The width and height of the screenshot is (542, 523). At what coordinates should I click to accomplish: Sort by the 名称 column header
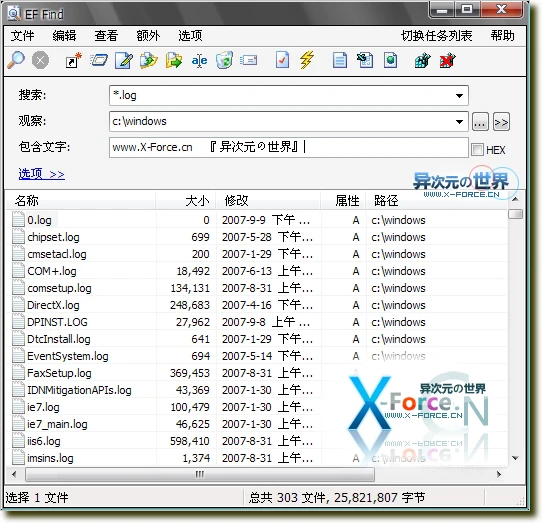coord(81,200)
